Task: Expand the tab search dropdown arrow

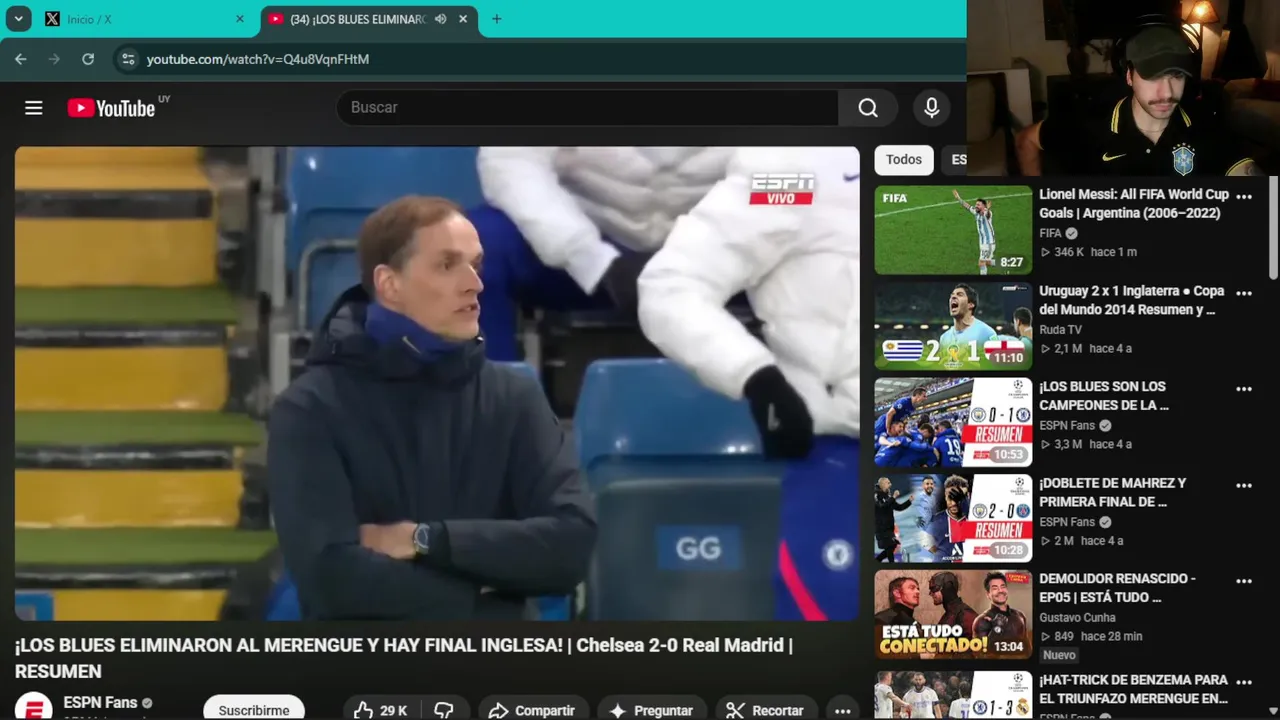Action: (x=18, y=19)
